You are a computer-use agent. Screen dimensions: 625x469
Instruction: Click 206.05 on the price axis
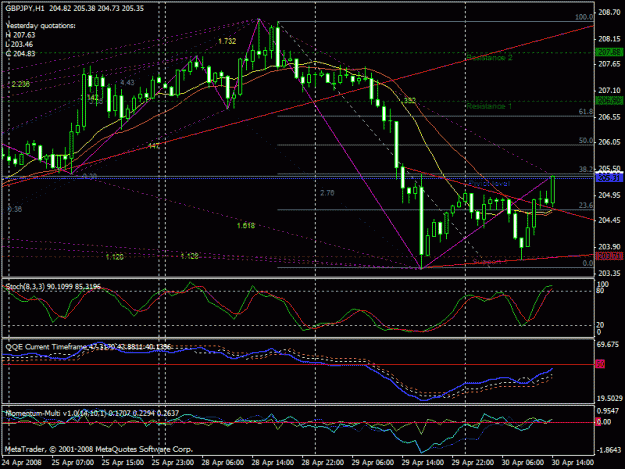(609, 142)
